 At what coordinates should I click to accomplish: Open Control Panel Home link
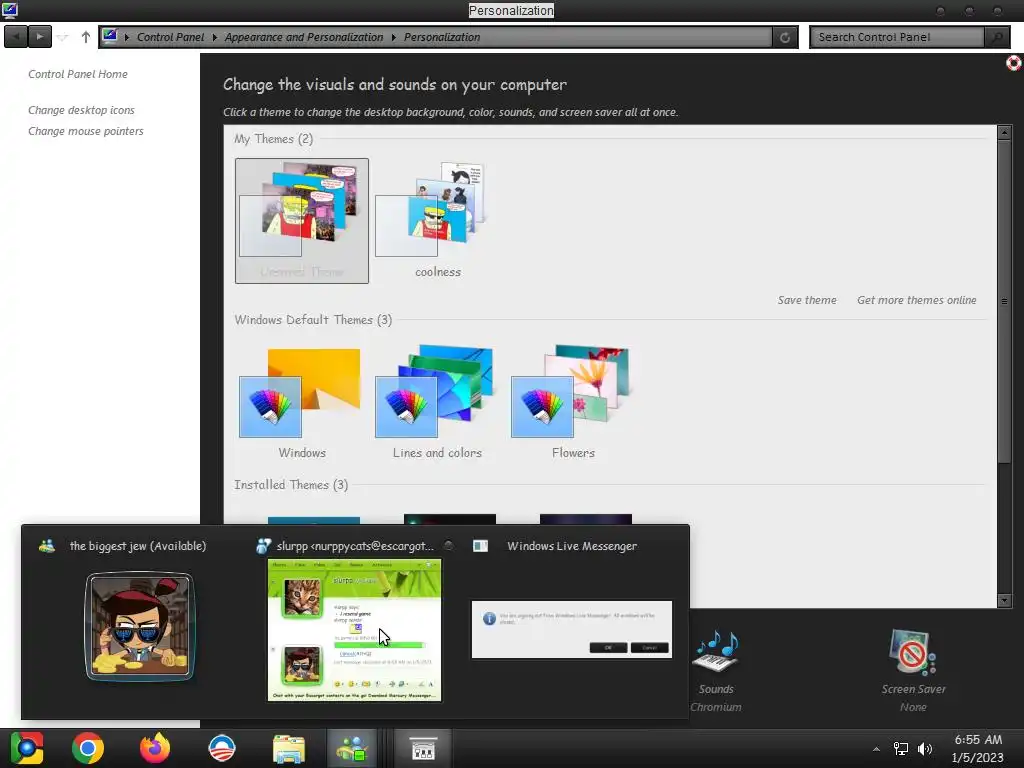pos(78,74)
